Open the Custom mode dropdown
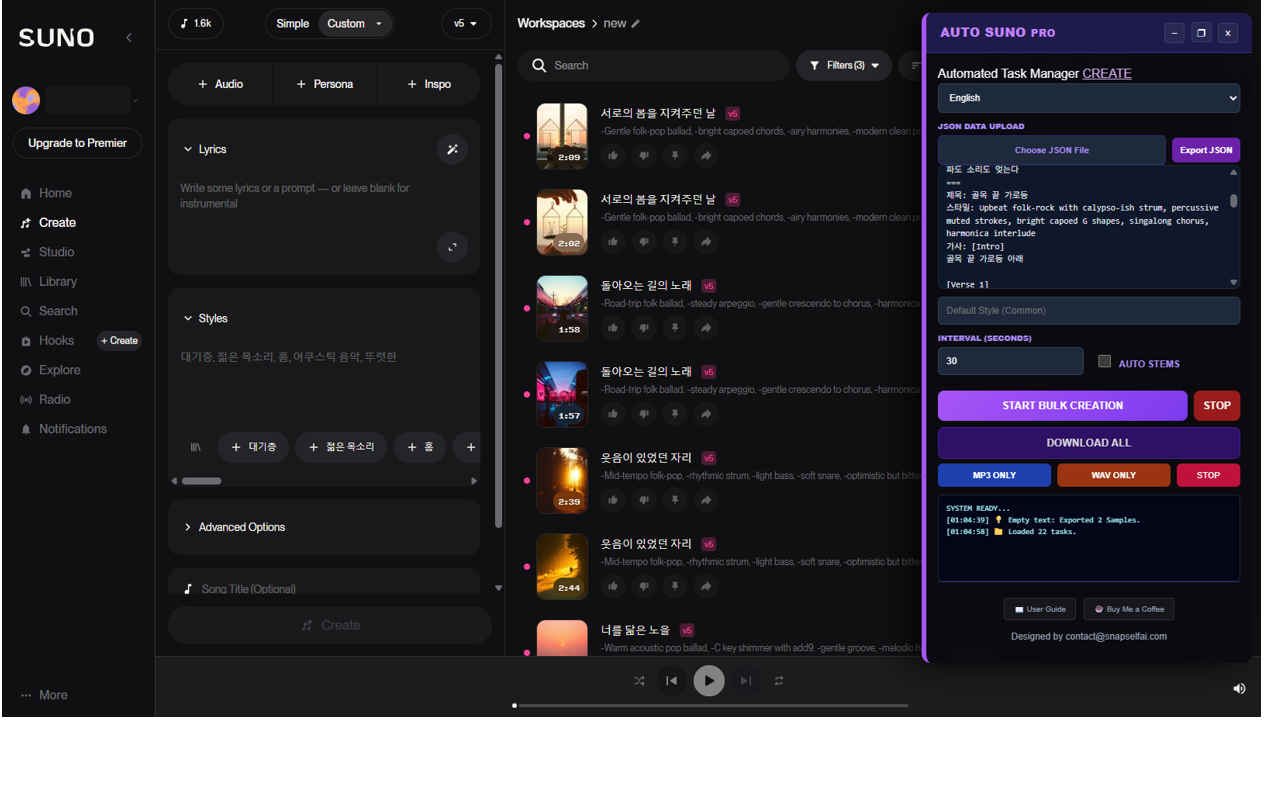1280x800 pixels. (355, 24)
